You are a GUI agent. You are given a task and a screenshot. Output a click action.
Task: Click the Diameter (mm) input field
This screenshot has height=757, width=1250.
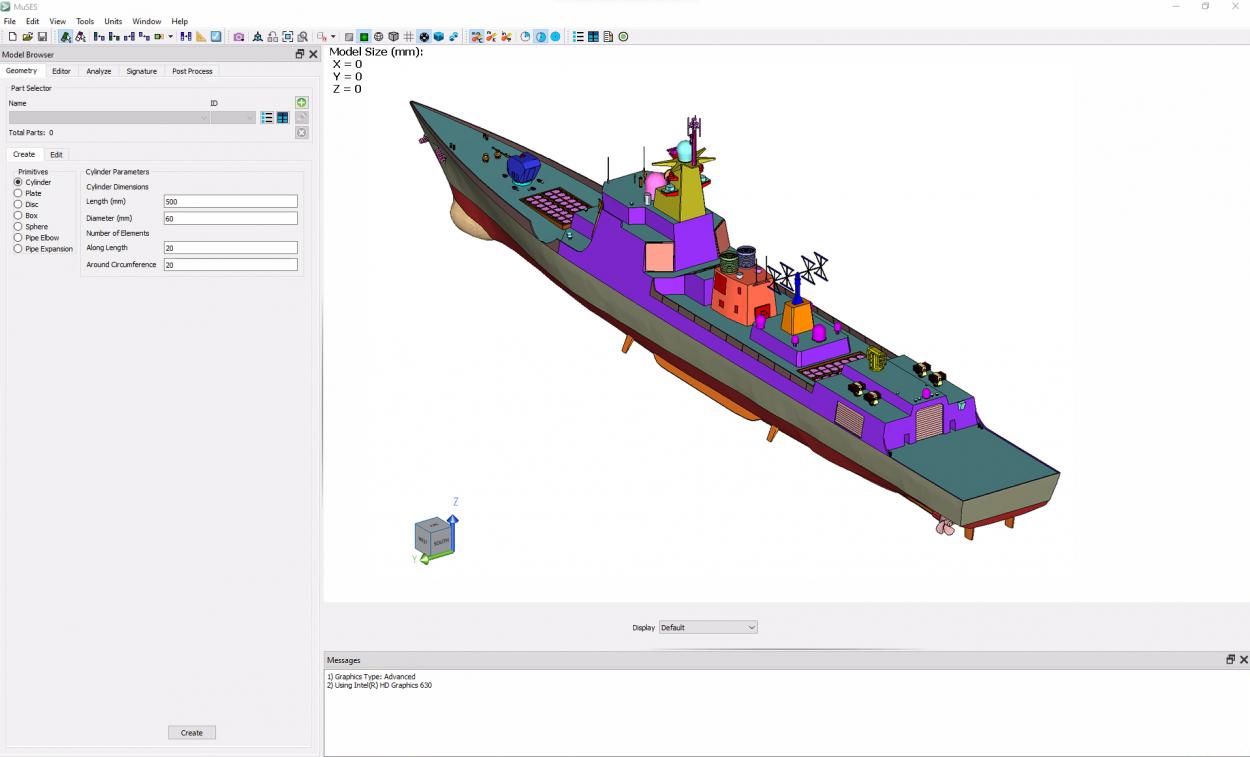coord(230,218)
